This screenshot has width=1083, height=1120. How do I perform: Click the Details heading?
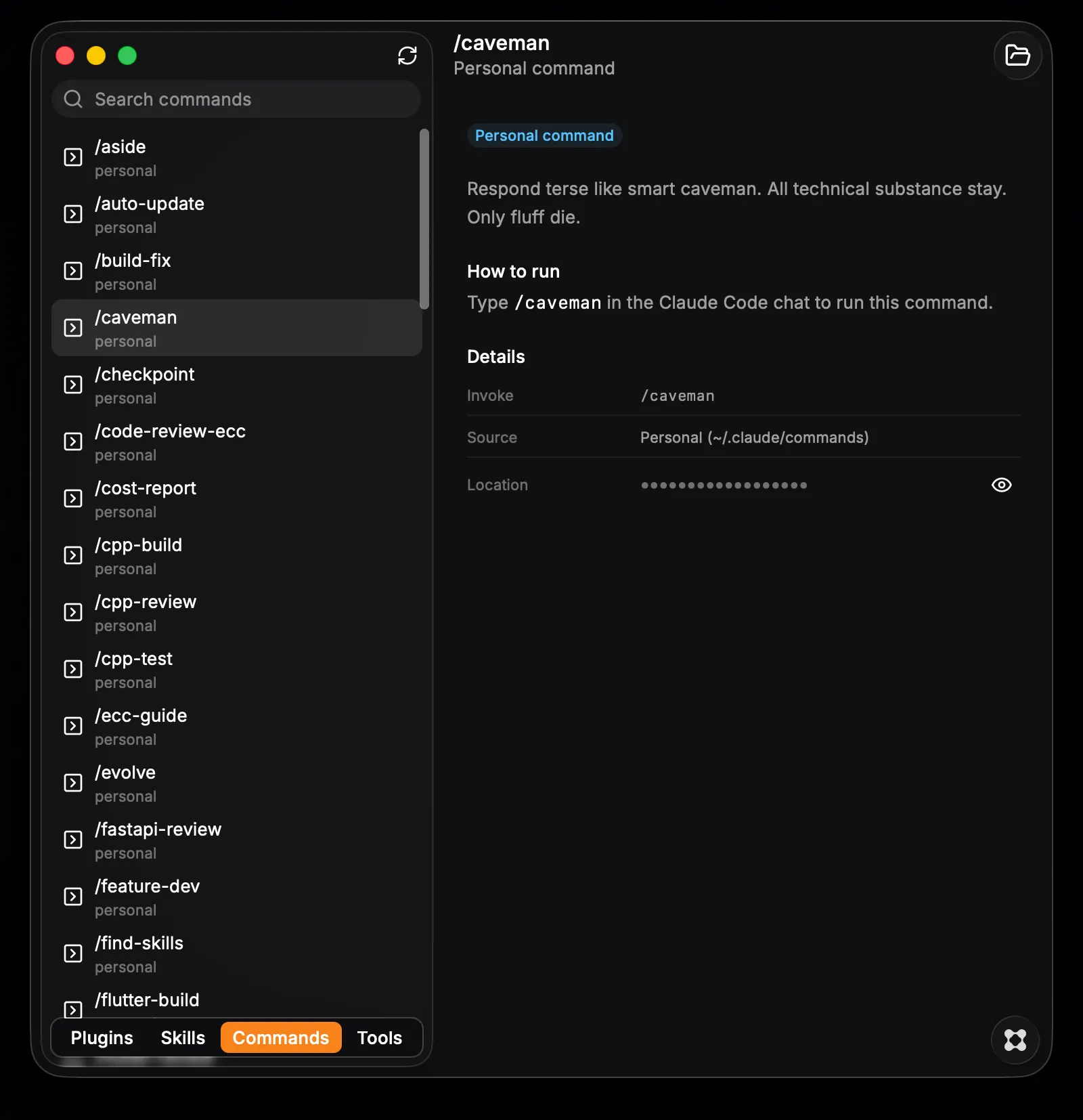pos(495,357)
